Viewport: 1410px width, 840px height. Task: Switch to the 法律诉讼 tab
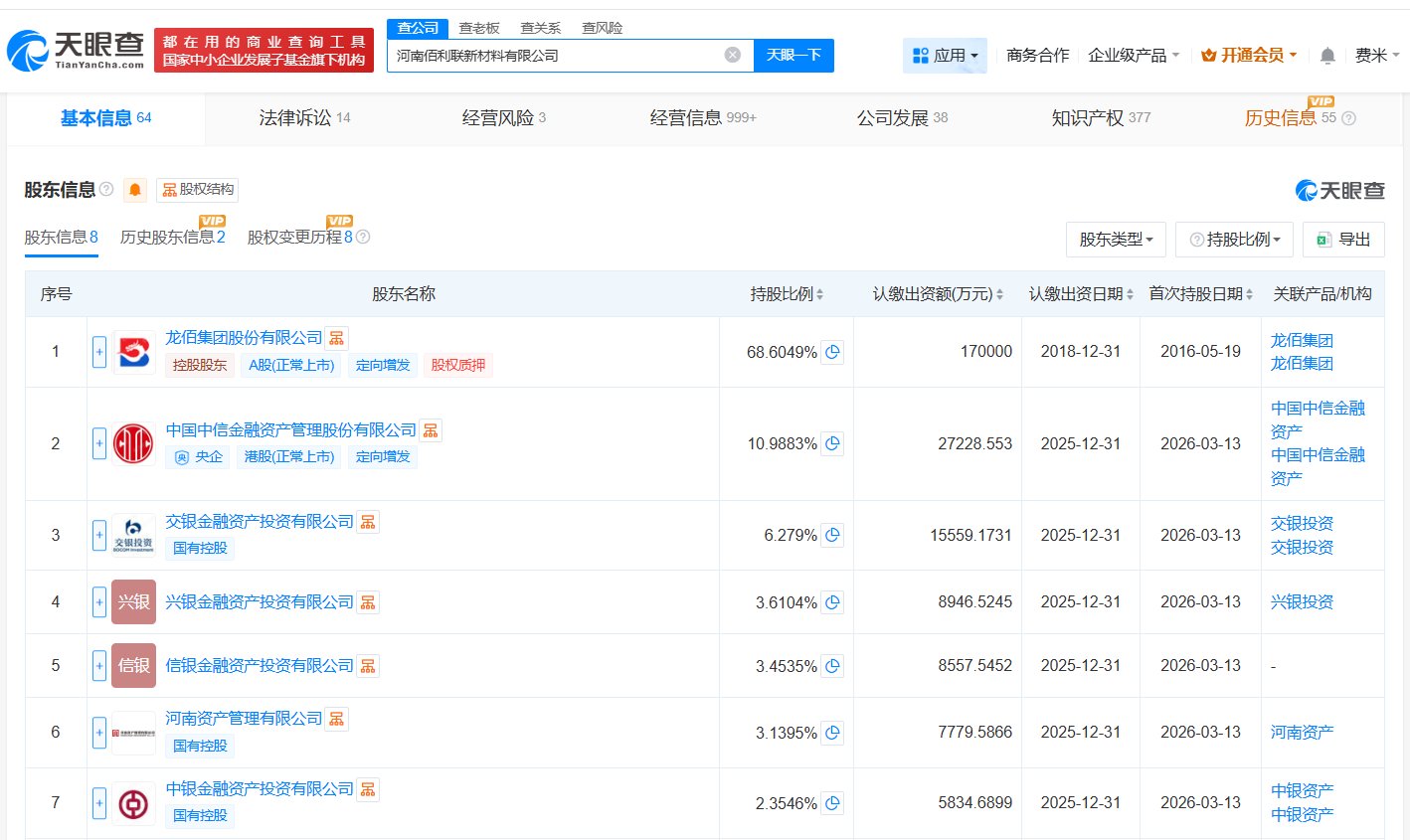coord(304,118)
